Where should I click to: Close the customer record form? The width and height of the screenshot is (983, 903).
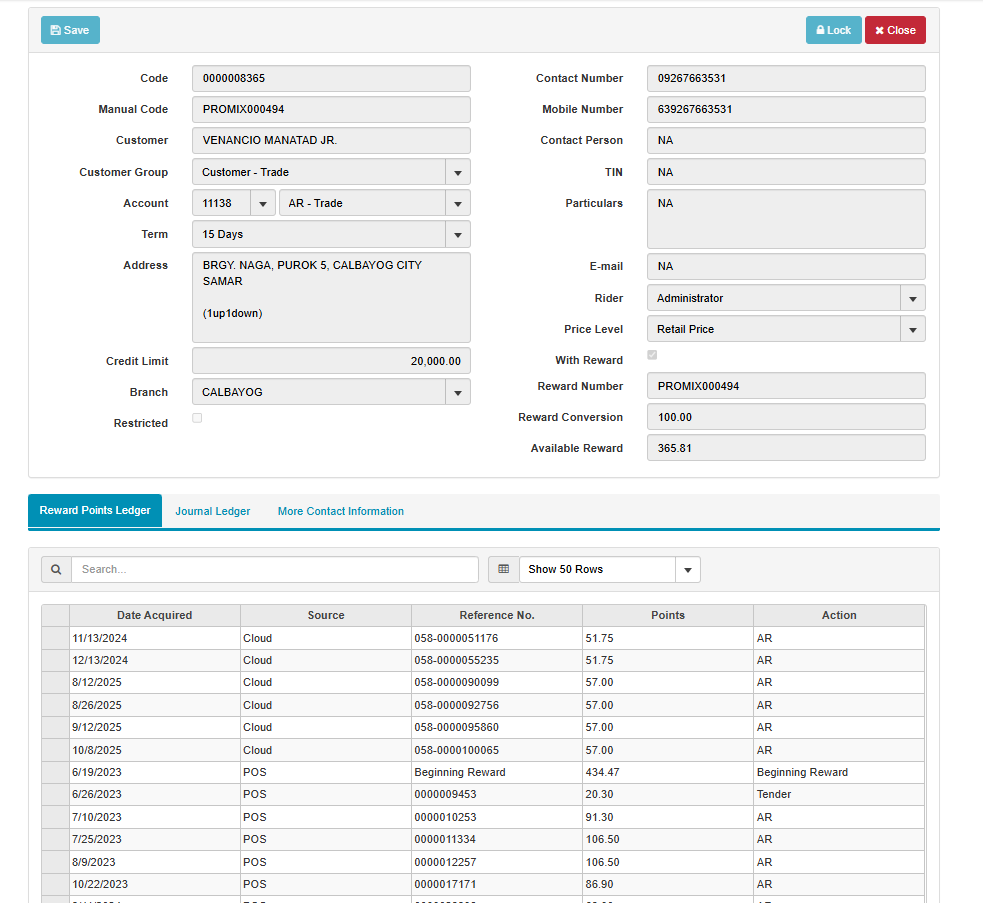point(894,30)
